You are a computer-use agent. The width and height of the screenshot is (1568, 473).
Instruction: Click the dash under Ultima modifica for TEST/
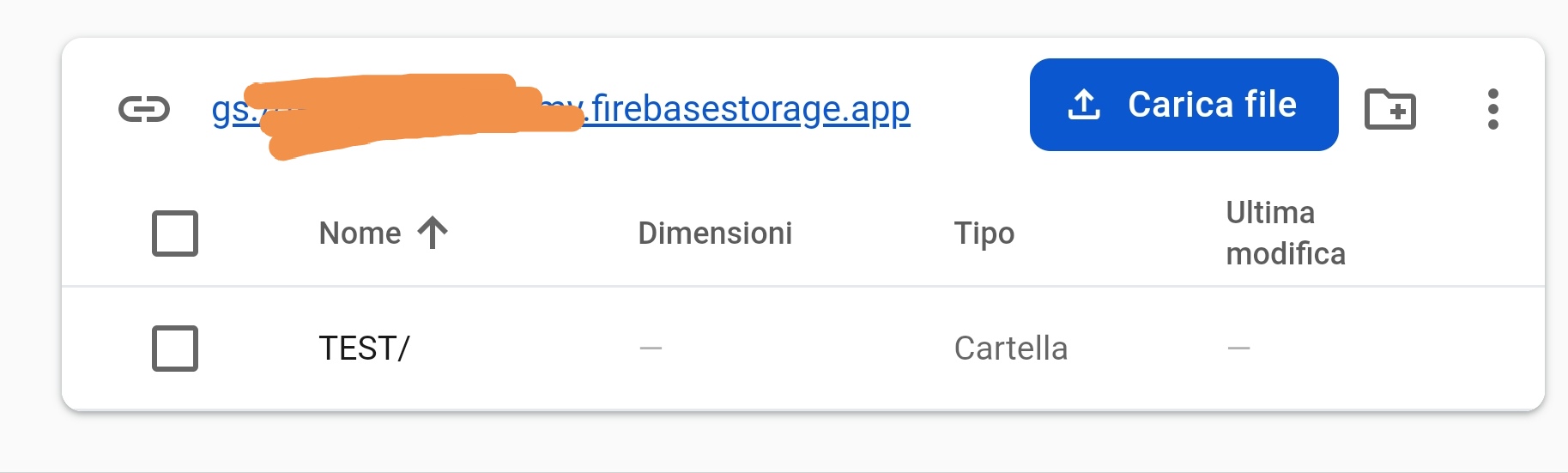[1238, 348]
